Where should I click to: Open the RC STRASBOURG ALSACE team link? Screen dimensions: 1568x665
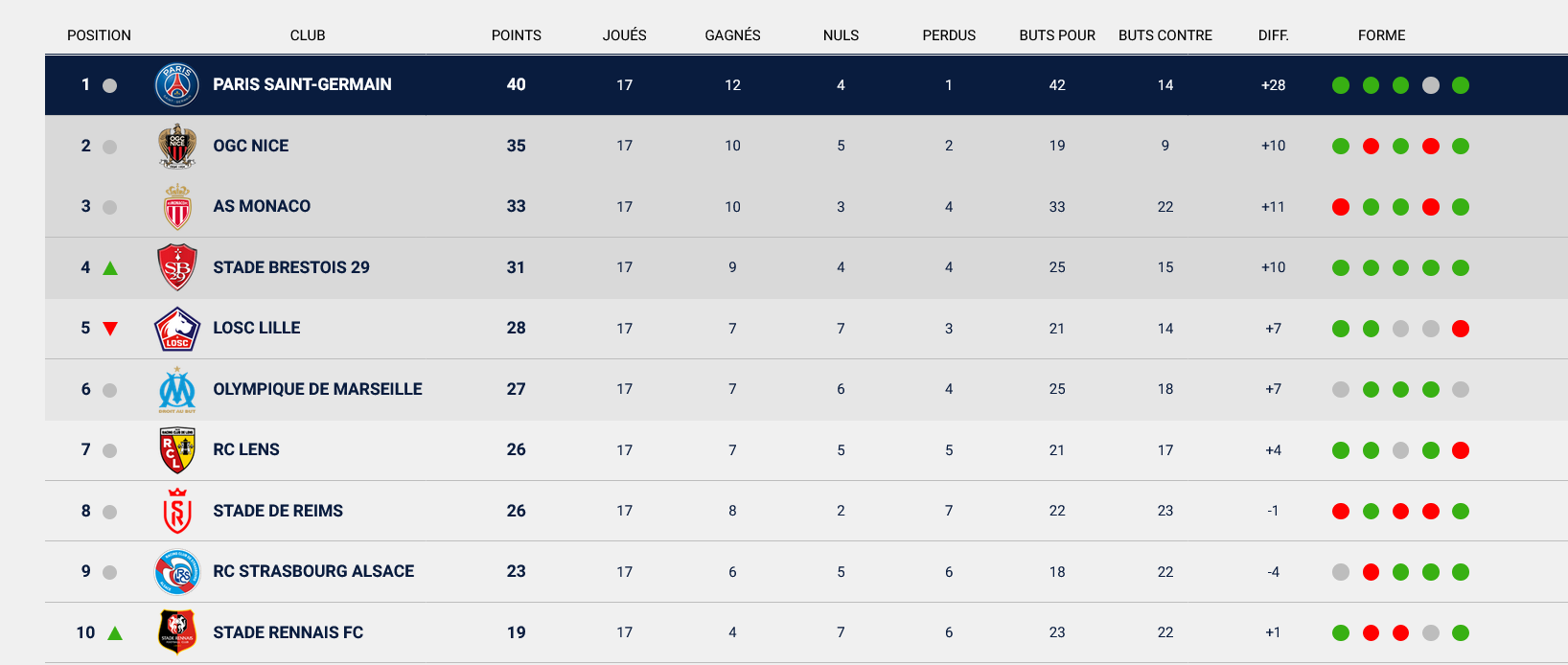(x=313, y=571)
